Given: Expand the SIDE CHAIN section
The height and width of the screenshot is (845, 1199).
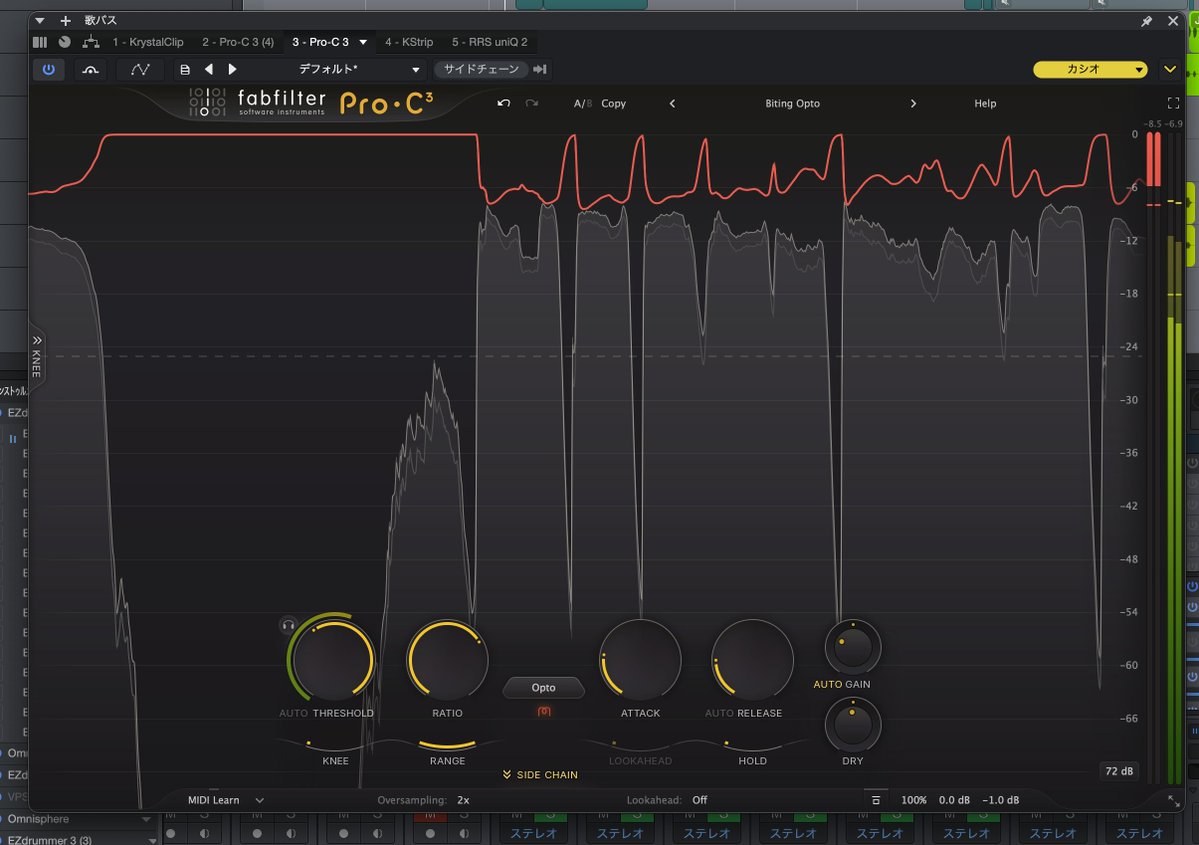Looking at the screenshot, I should click(540, 775).
